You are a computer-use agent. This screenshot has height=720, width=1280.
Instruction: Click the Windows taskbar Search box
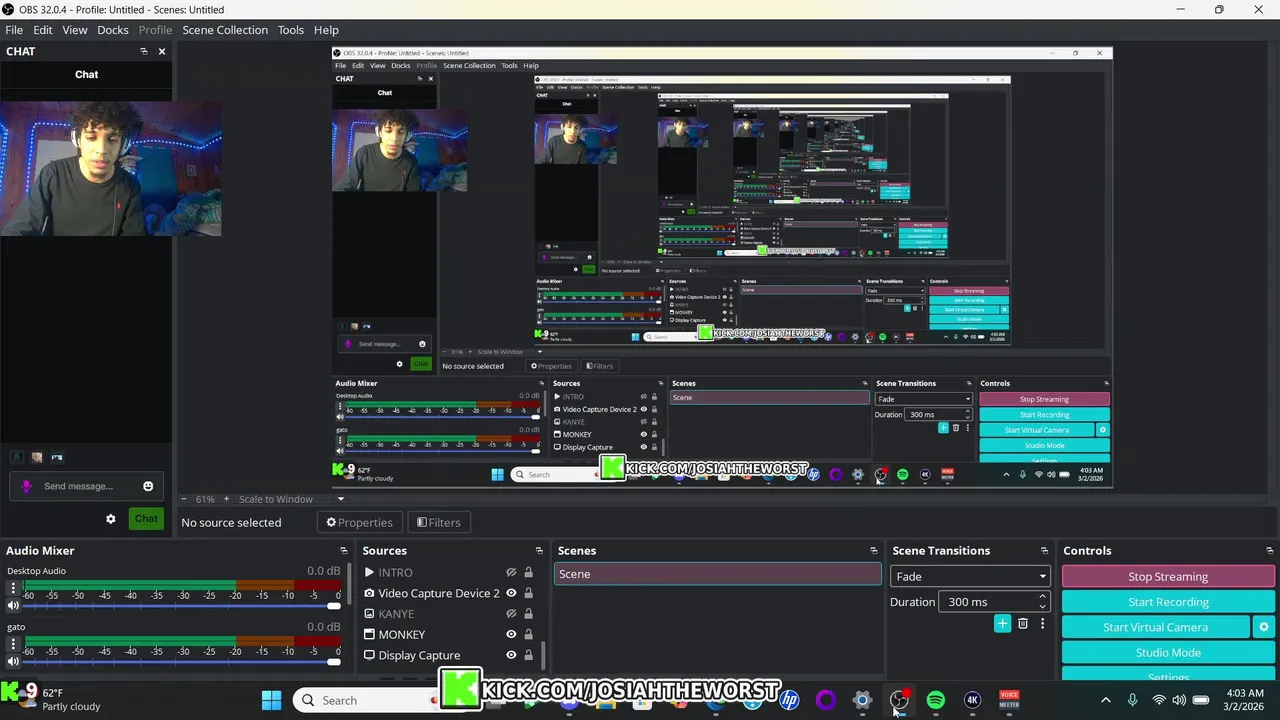365,700
